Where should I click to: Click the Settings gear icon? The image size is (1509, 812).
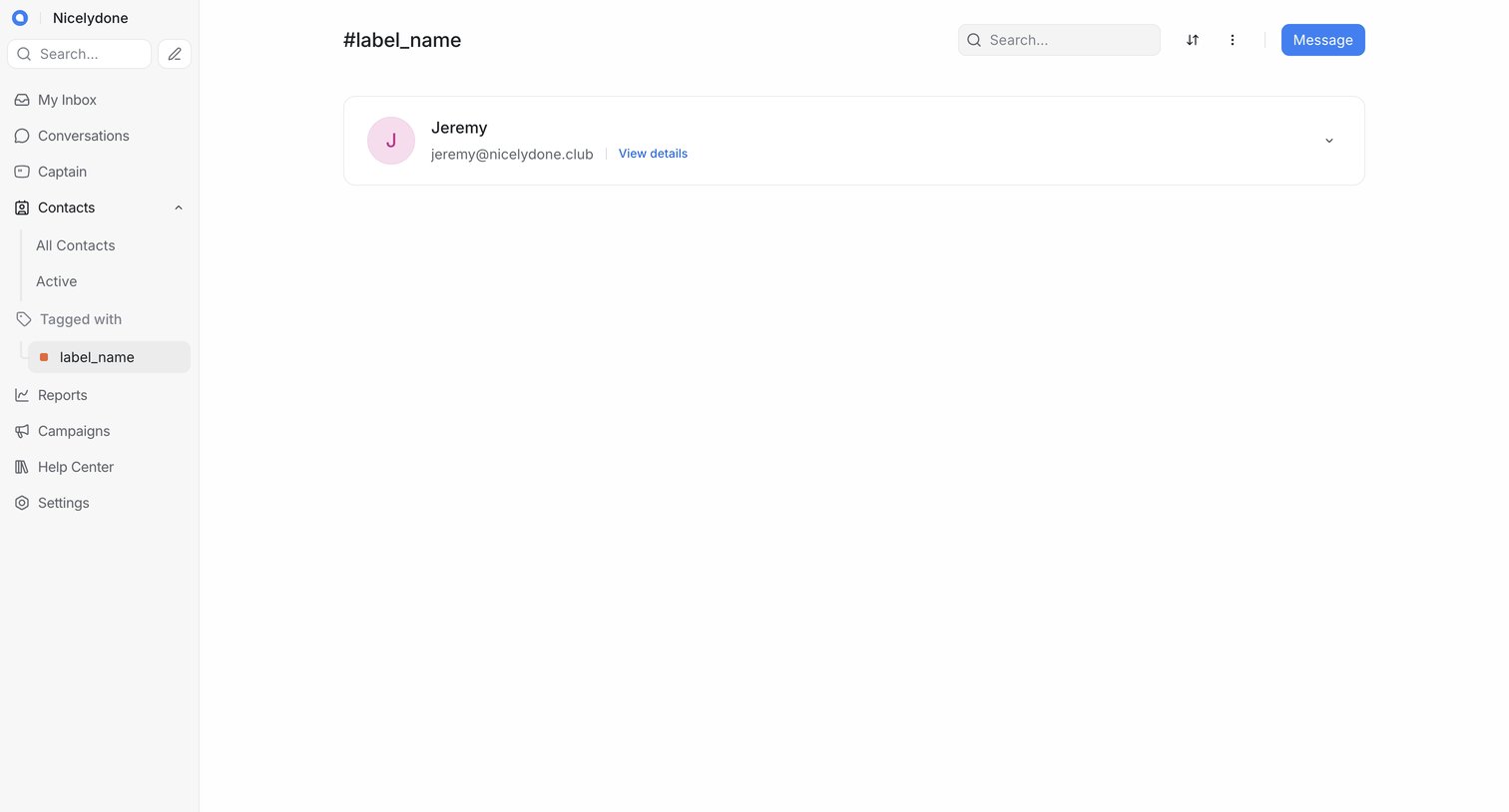click(x=22, y=503)
